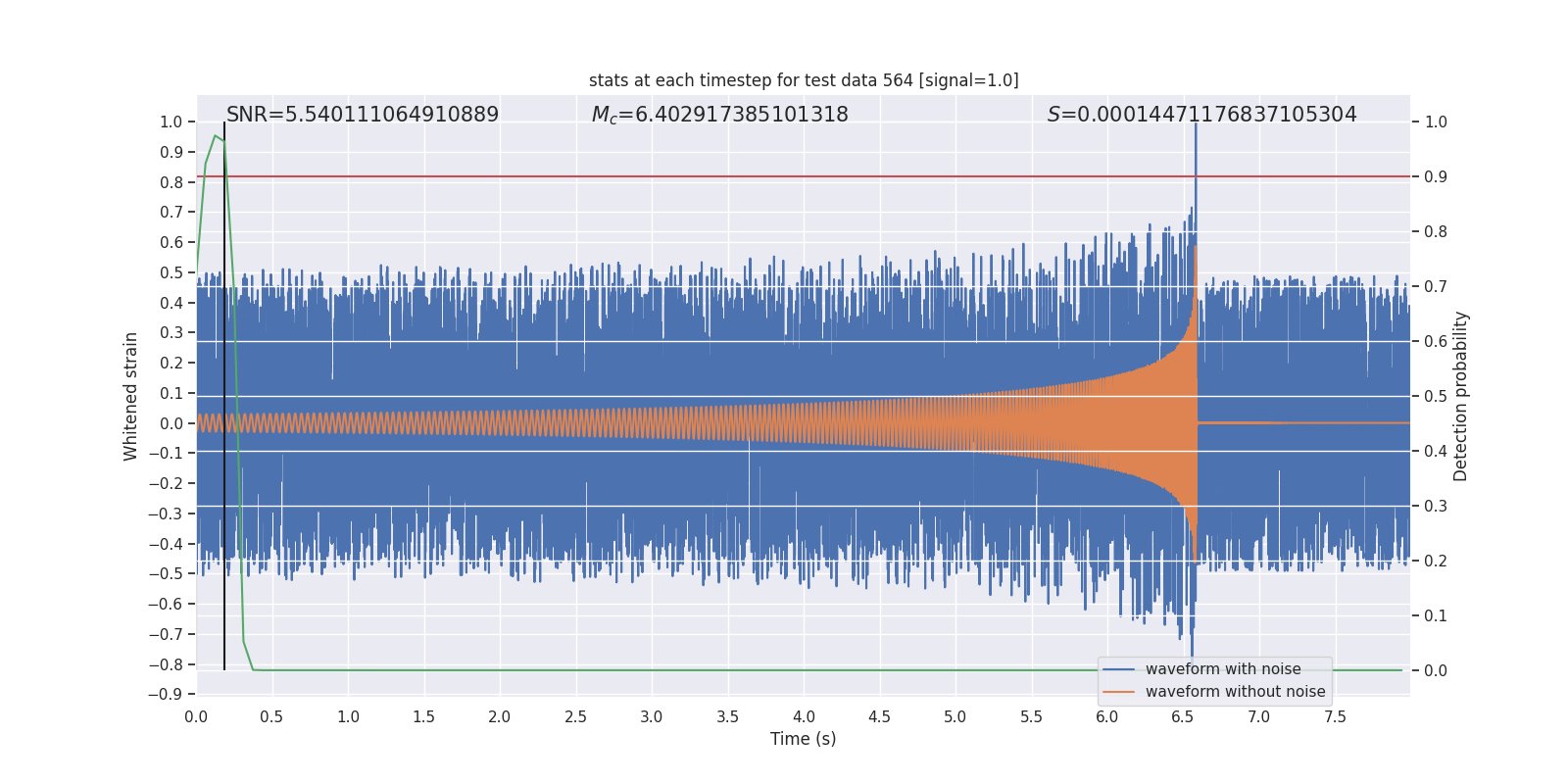Click the 'Whitened strain' y-axis label
This screenshot has width=1568, height=784.
[x=131, y=396]
